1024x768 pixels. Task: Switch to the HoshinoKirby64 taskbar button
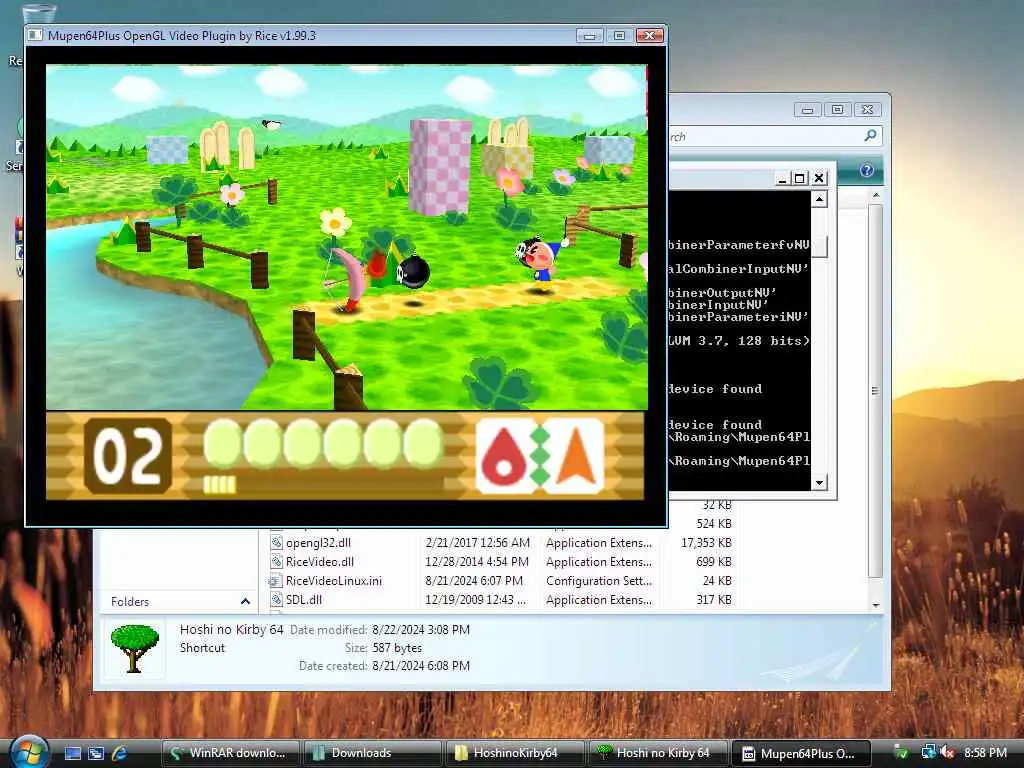click(515, 753)
